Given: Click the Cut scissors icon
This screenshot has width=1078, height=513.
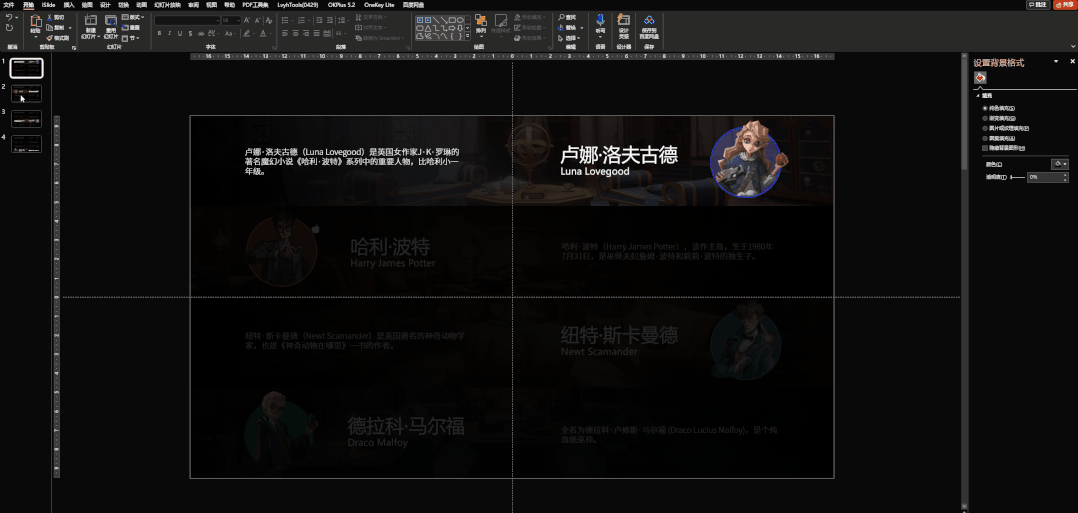Looking at the screenshot, I should point(50,17).
